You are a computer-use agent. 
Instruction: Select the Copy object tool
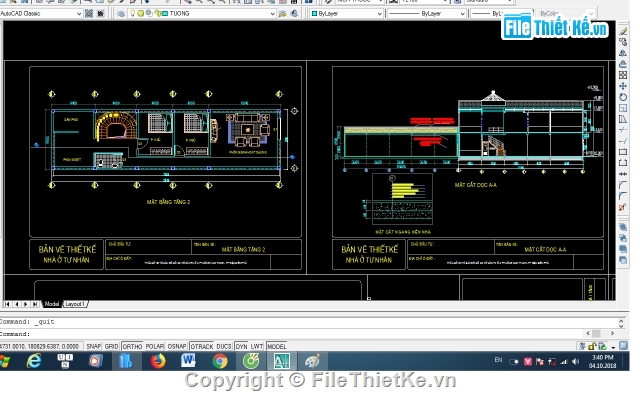coord(623,42)
